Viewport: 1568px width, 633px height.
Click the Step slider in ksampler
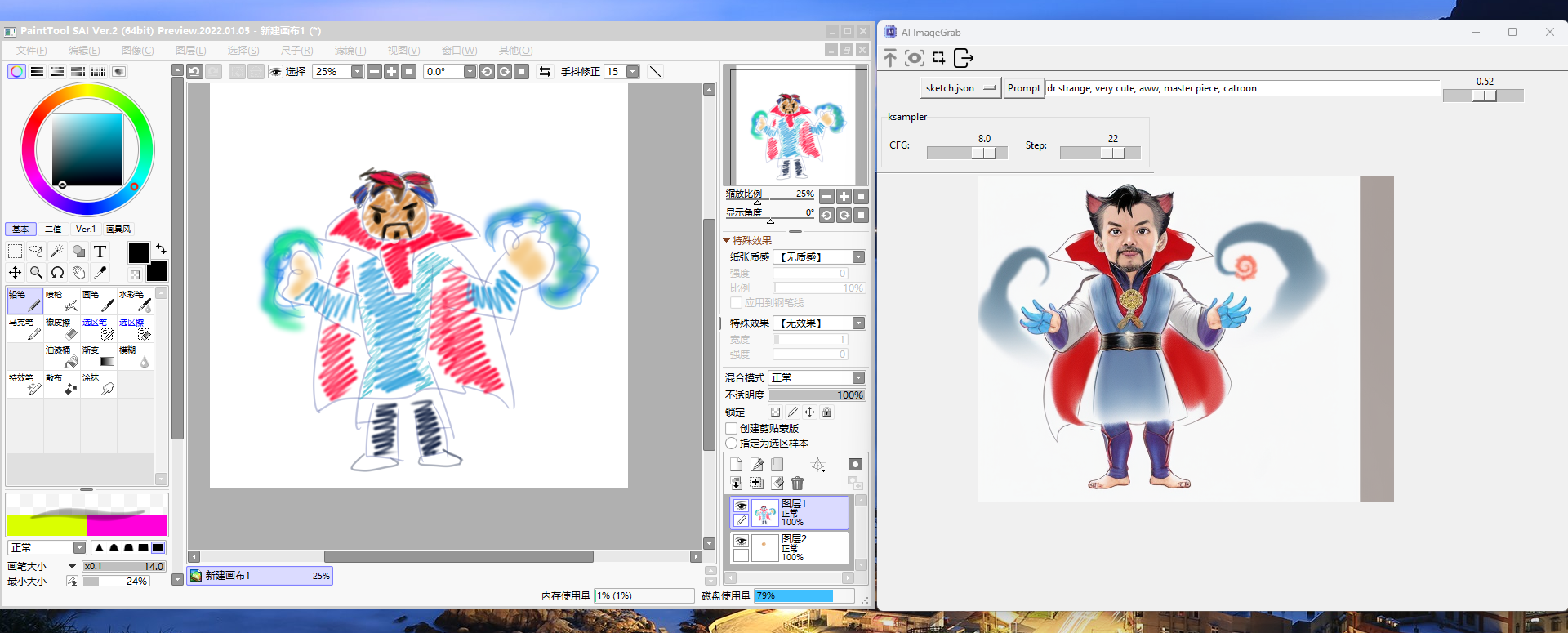pyautogui.click(x=1100, y=153)
